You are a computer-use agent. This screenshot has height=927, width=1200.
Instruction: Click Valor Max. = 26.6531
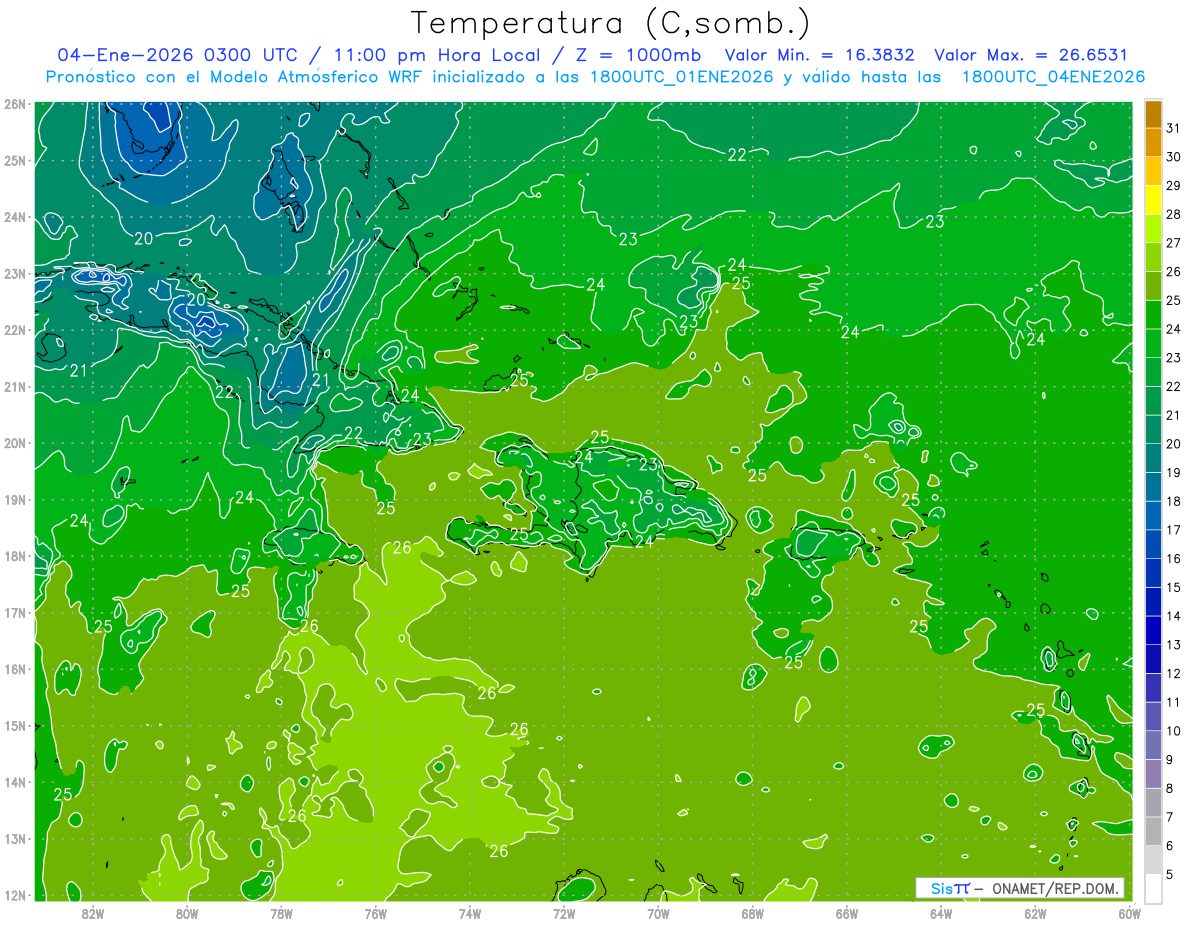pos(1031,55)
